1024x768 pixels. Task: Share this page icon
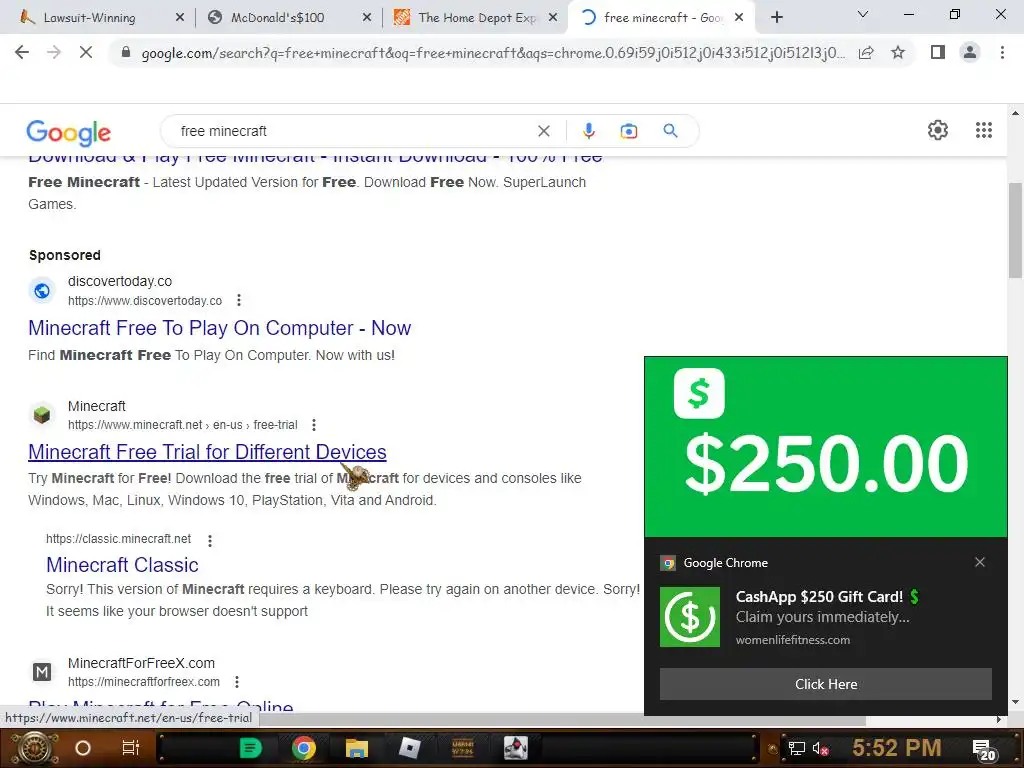pyautogui.click(x=866, y=52)
